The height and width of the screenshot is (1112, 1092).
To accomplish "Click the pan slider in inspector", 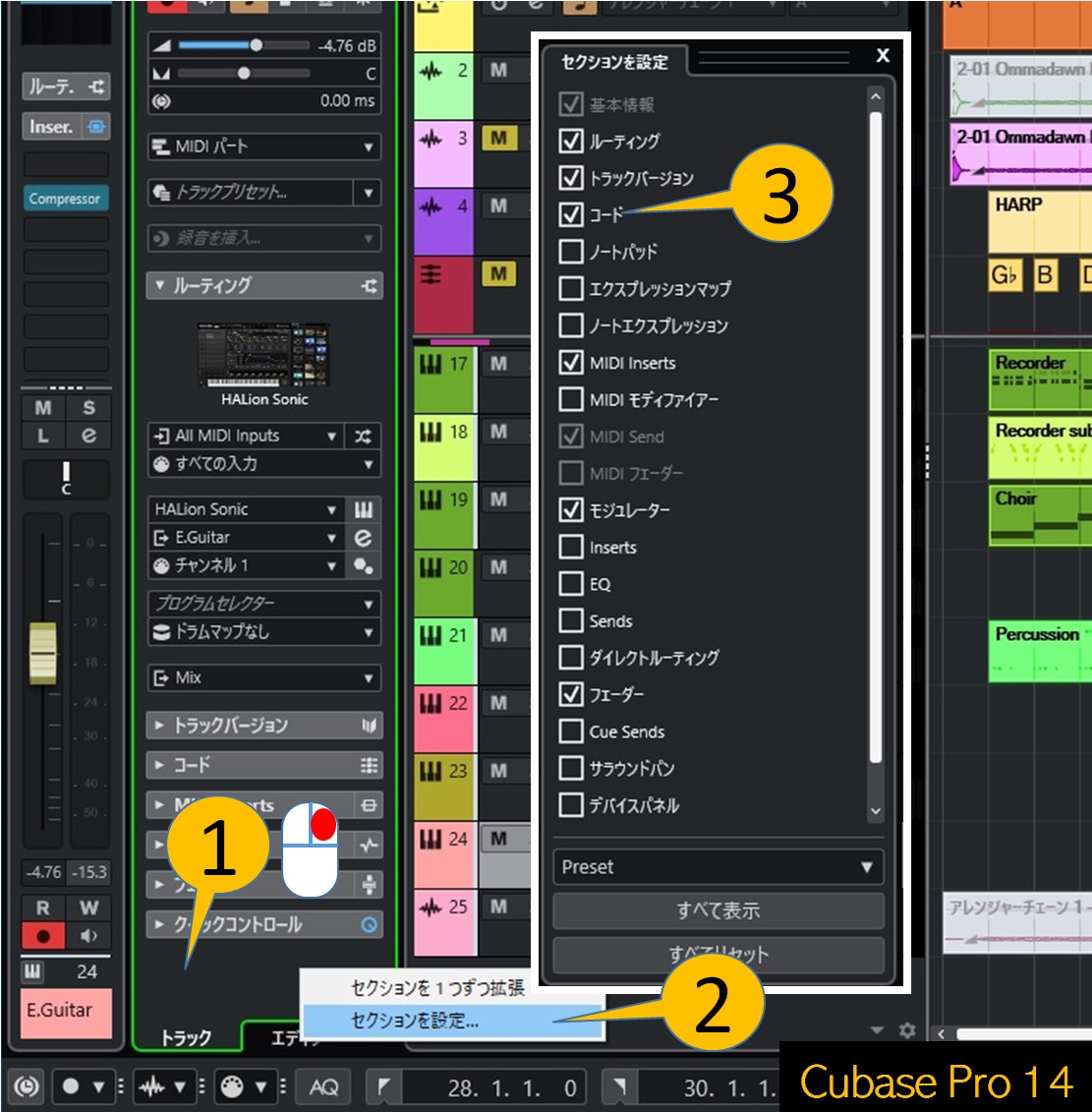I will pos(244,73).
